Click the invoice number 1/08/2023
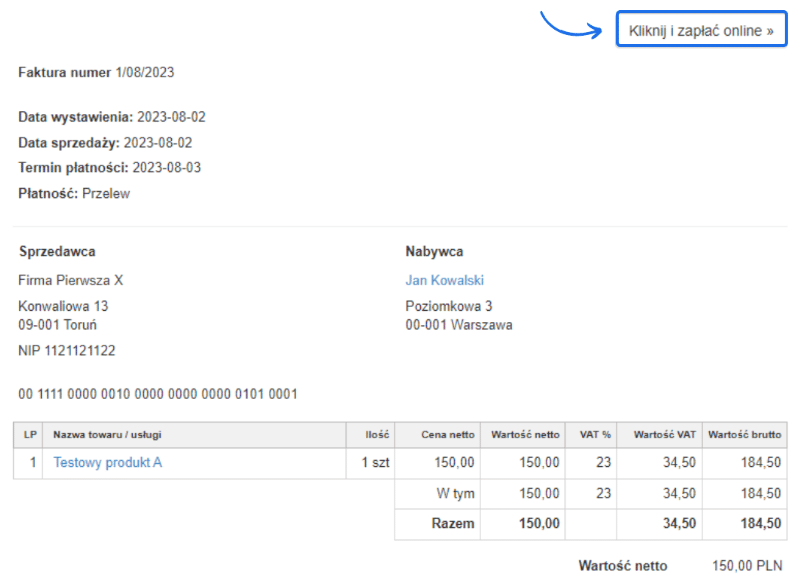This screenshot has height=578, width=794. (145, 72)
